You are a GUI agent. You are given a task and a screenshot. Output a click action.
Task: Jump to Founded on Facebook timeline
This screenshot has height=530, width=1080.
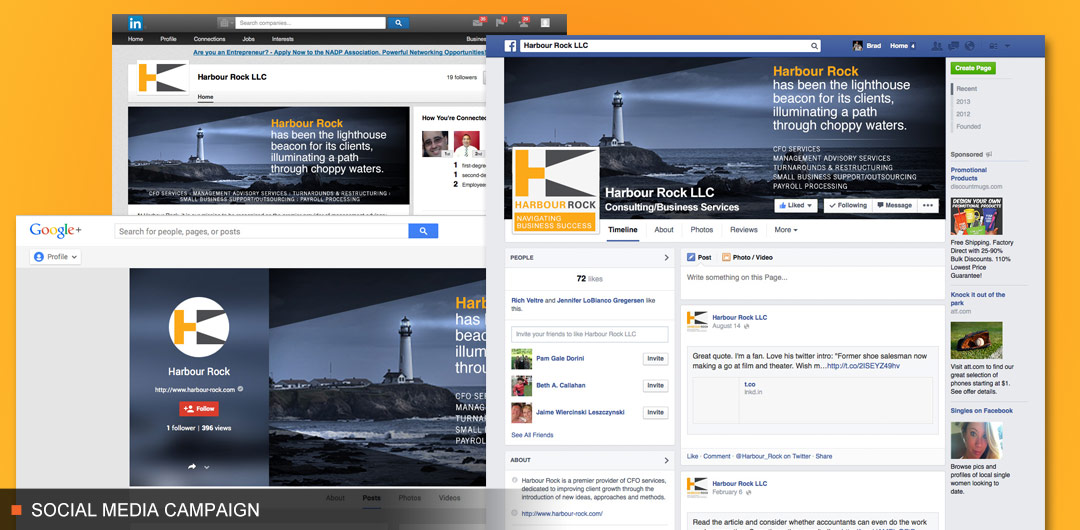coord(968,127)
